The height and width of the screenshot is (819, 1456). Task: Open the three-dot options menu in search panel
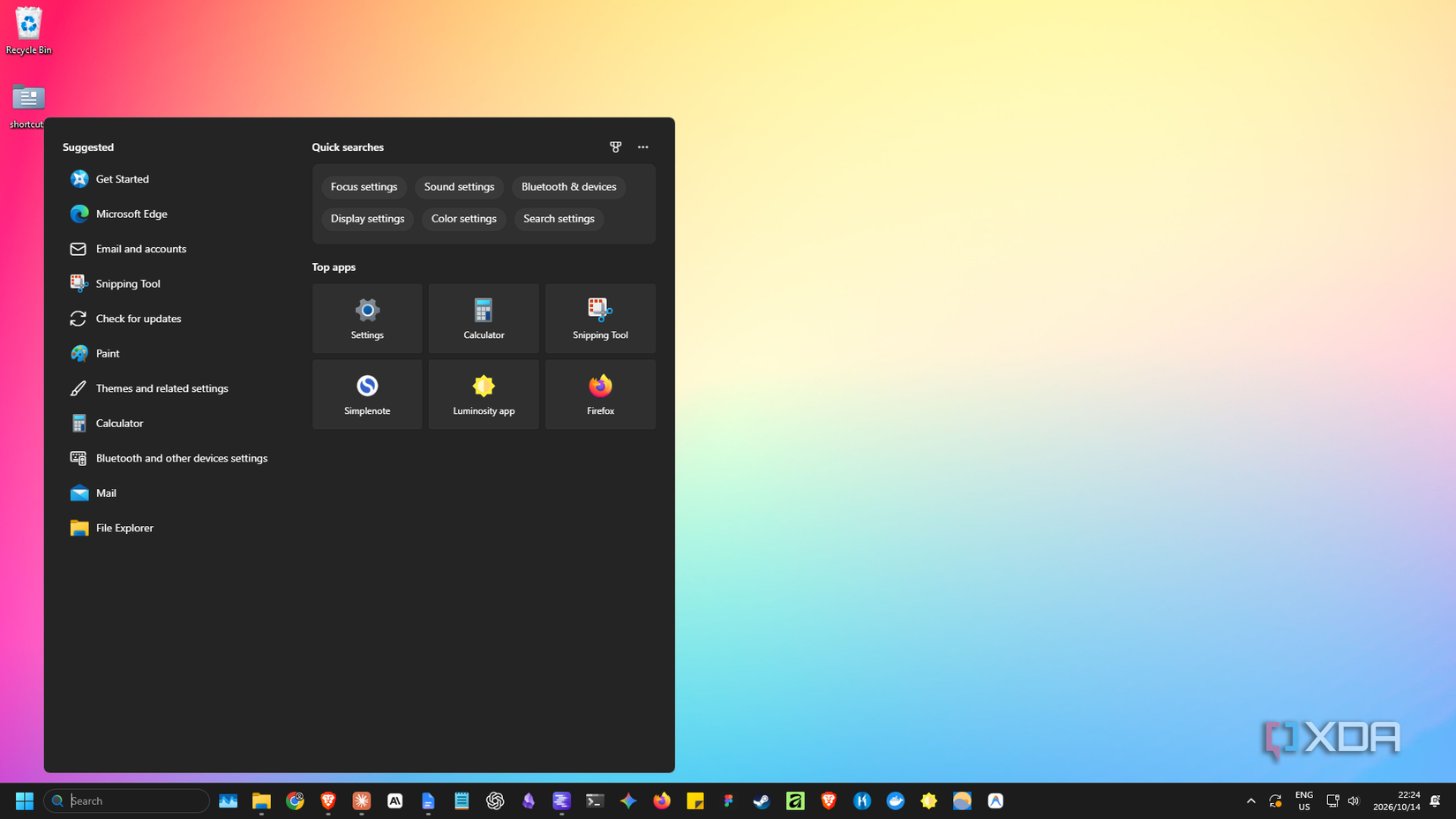(x=642, y=147)
